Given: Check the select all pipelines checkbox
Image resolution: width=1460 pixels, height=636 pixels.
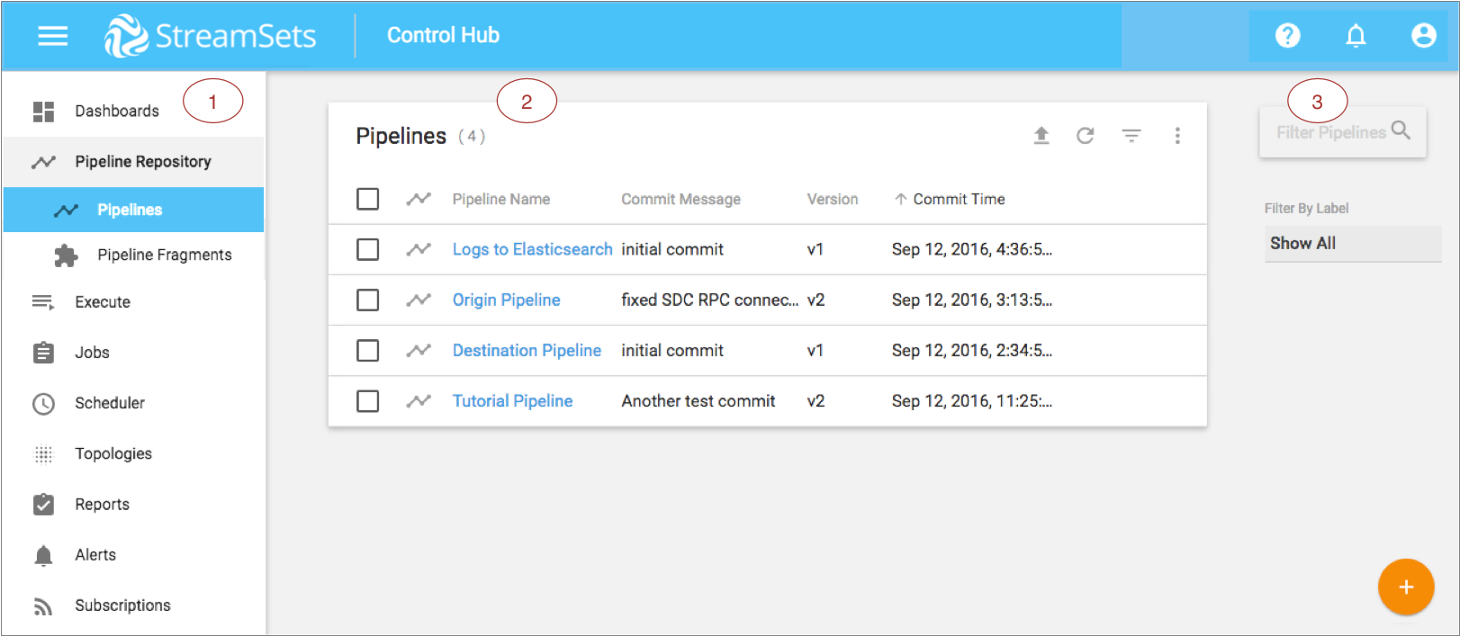Looking at the screenshot, I should (368, 199).
